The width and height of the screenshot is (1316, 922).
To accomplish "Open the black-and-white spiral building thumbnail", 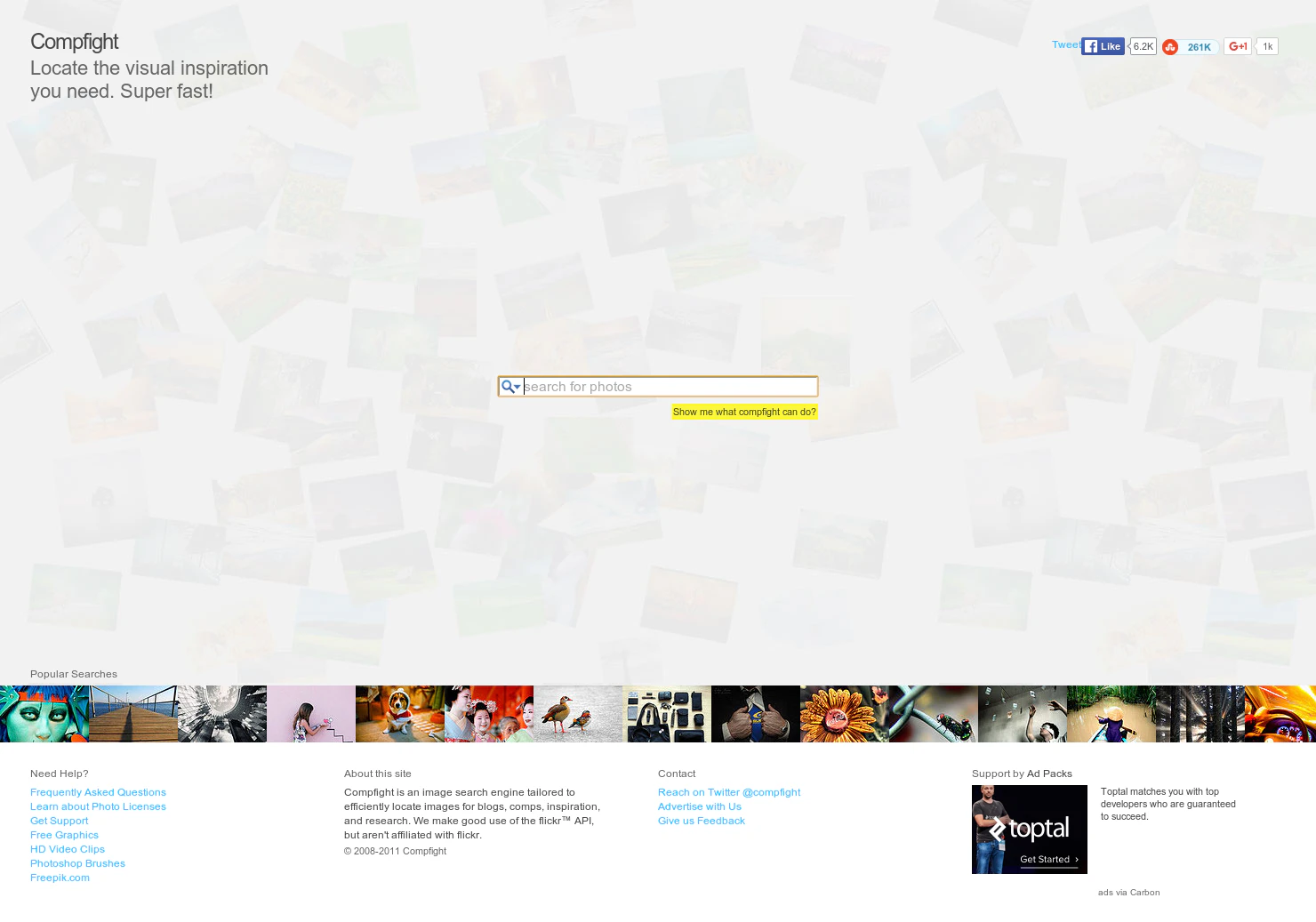I will pos(222,714).
